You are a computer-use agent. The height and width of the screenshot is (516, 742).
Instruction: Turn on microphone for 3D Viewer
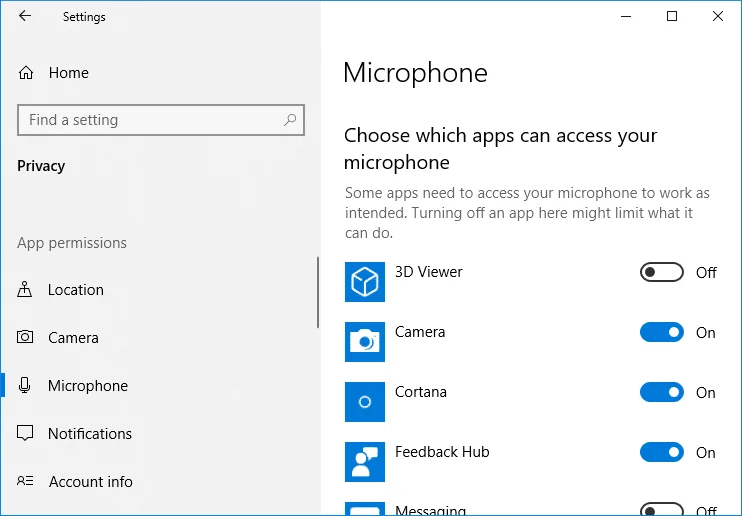point(662,272)
